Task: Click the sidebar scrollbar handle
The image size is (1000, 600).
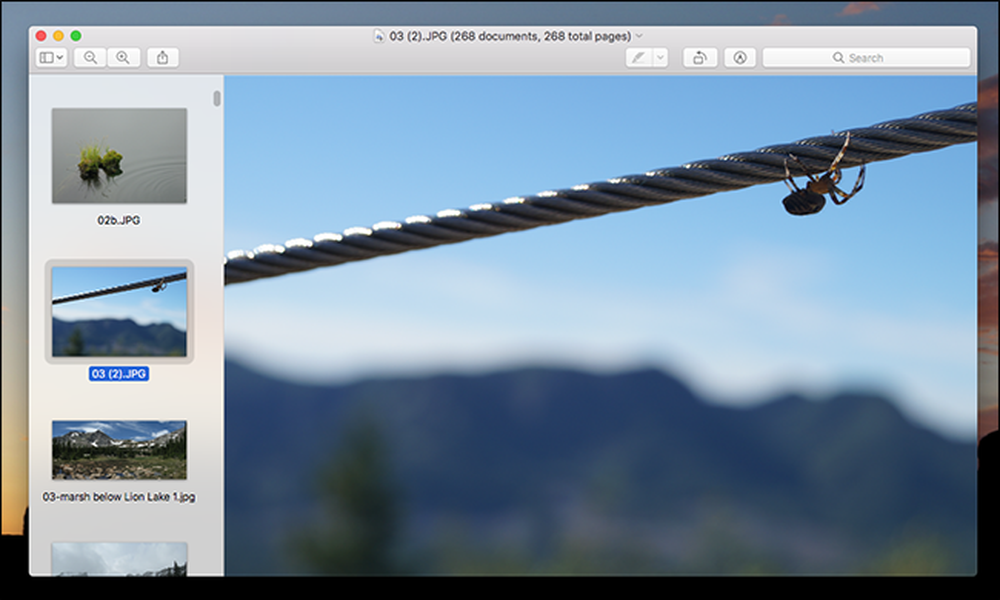Action: click(x=217, y=98)
